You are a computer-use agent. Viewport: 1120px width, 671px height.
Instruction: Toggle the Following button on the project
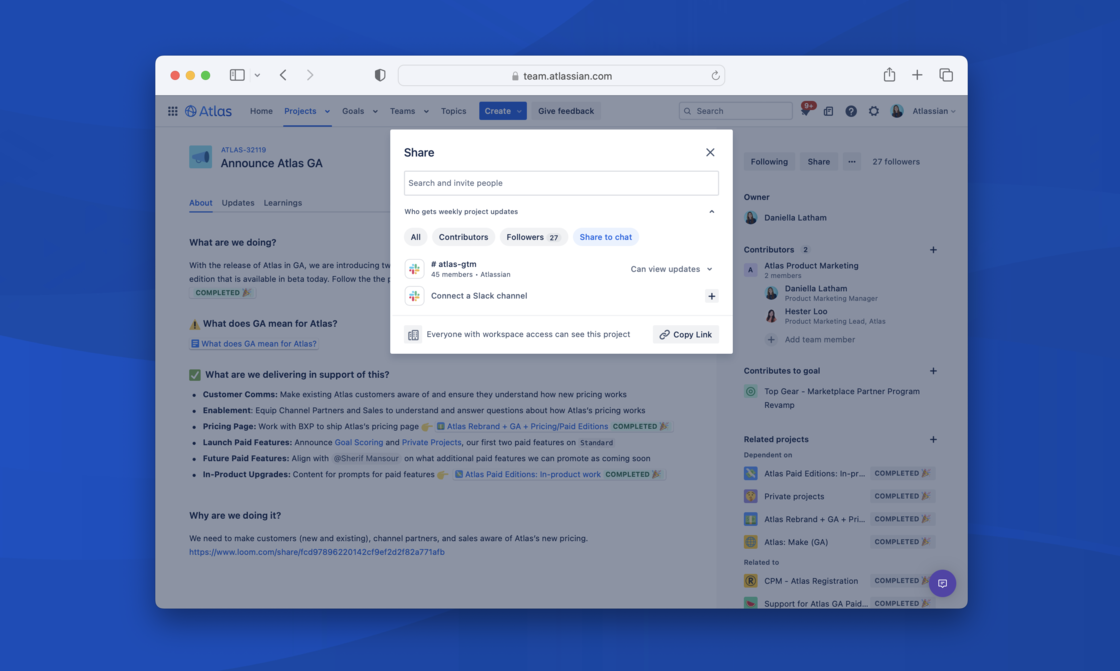768,161
